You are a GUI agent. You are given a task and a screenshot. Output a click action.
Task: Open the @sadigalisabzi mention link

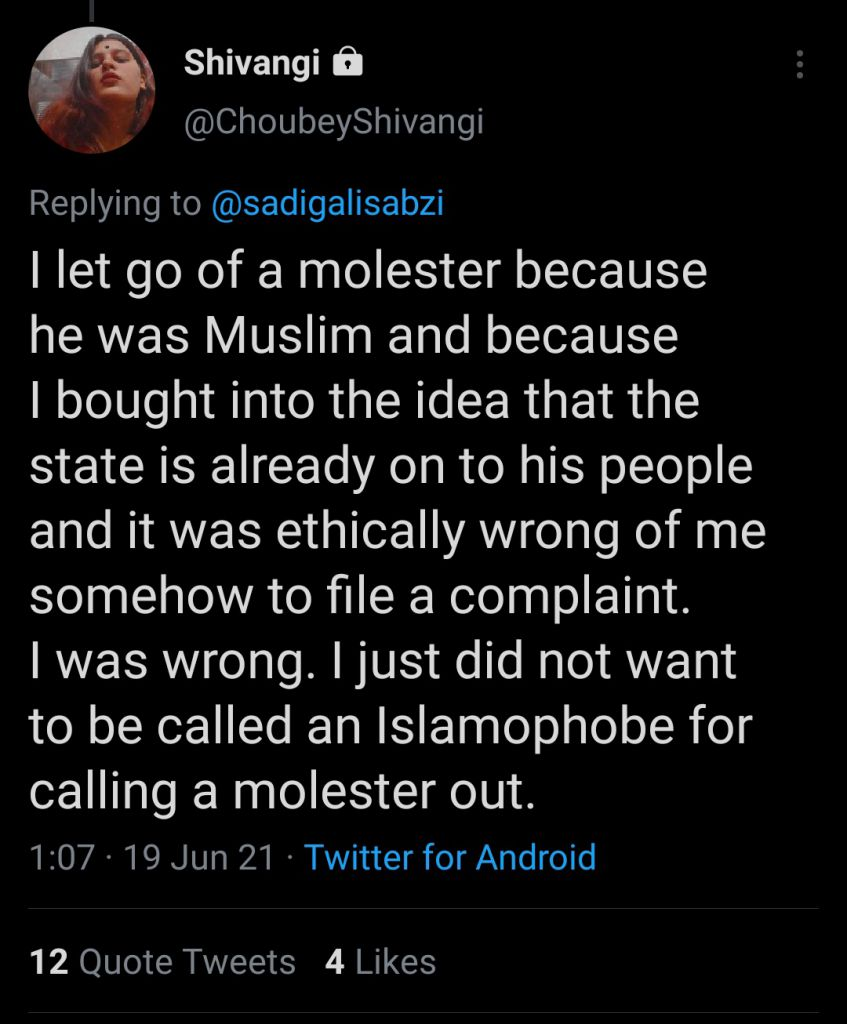pyautogui.click(x=328, y=202)
